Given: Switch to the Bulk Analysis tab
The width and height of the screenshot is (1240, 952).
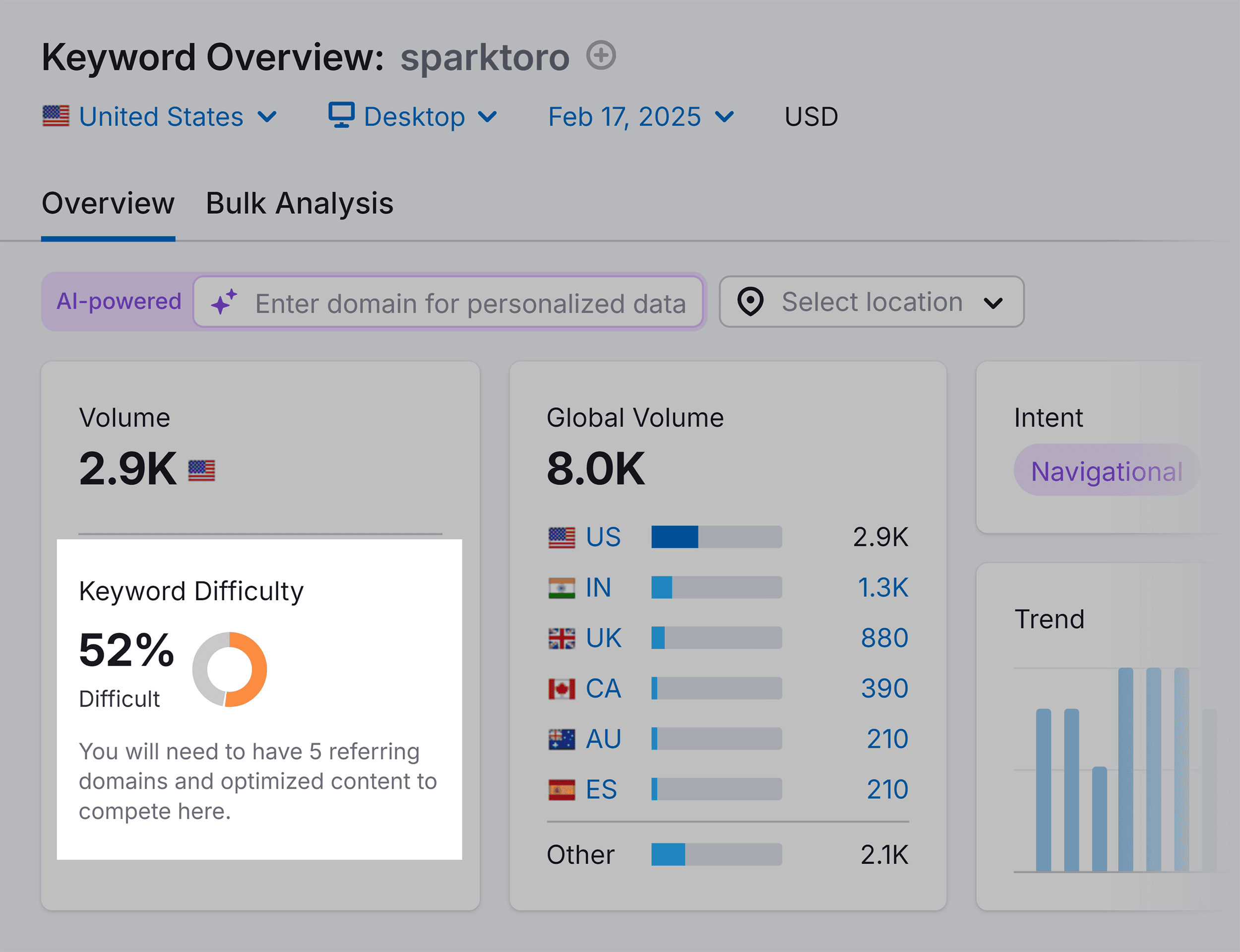Looking at the screenshot, I should (x=299, y=203).
